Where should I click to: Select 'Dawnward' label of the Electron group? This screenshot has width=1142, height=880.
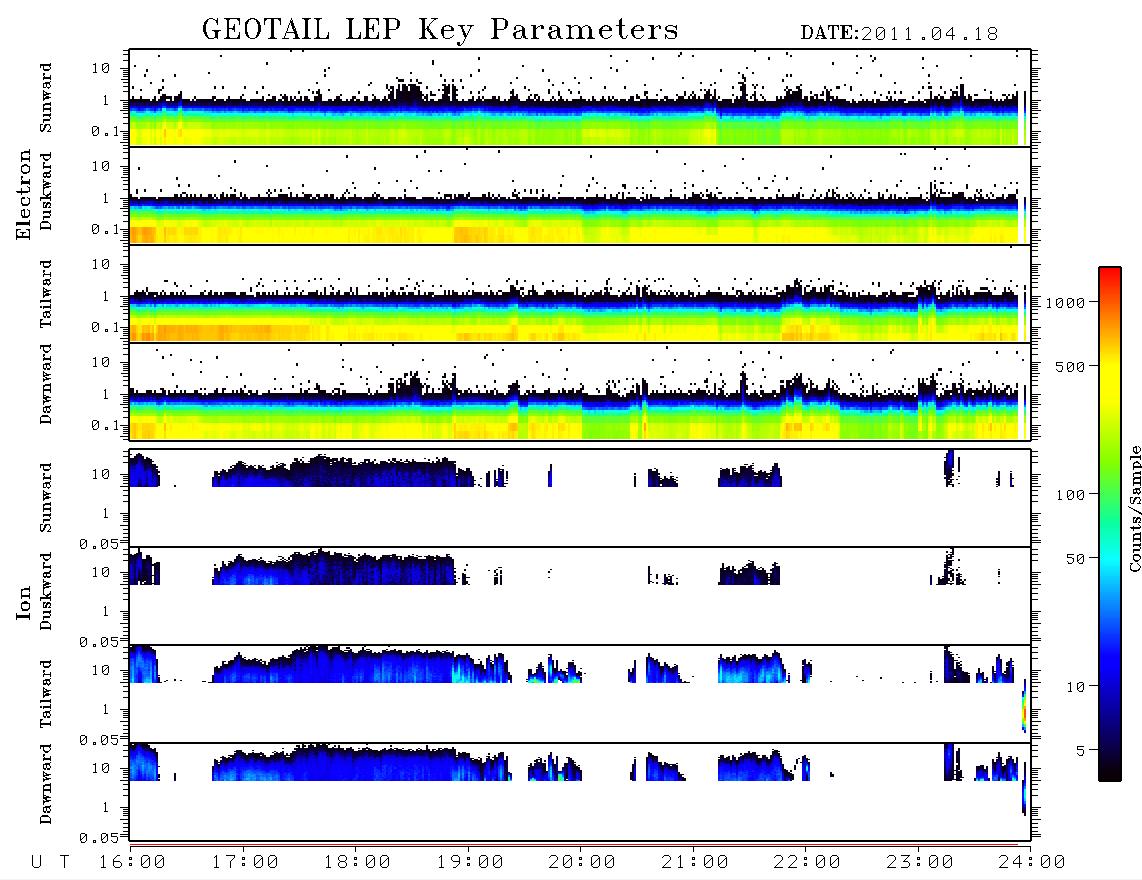point(46,384)
